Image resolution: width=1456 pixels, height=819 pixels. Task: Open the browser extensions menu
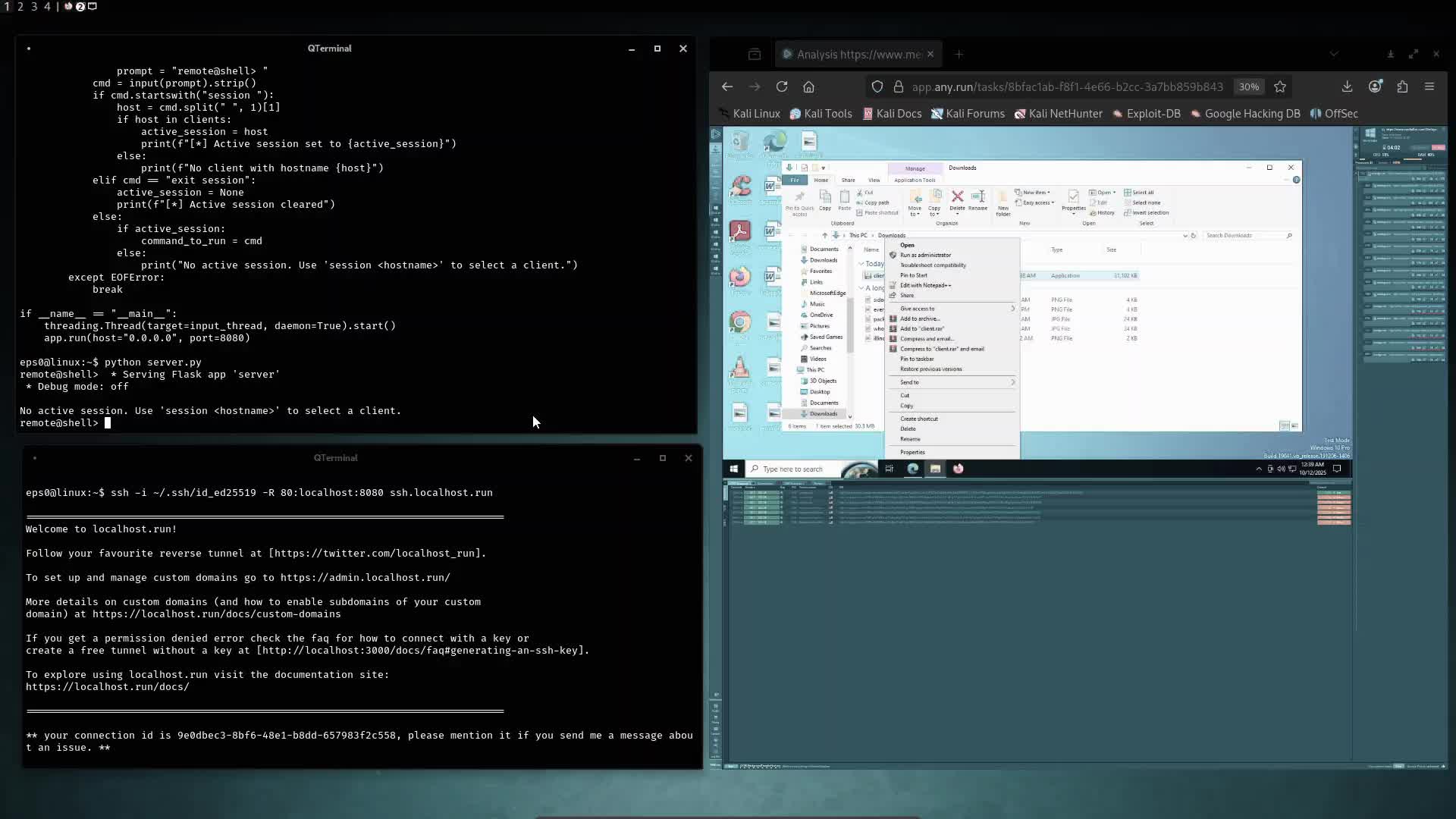[x=1402, y=86]
